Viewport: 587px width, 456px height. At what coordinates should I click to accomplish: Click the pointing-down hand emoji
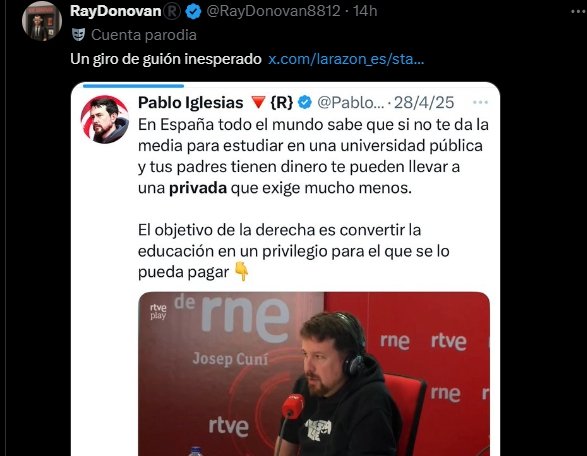pos(241,271)
